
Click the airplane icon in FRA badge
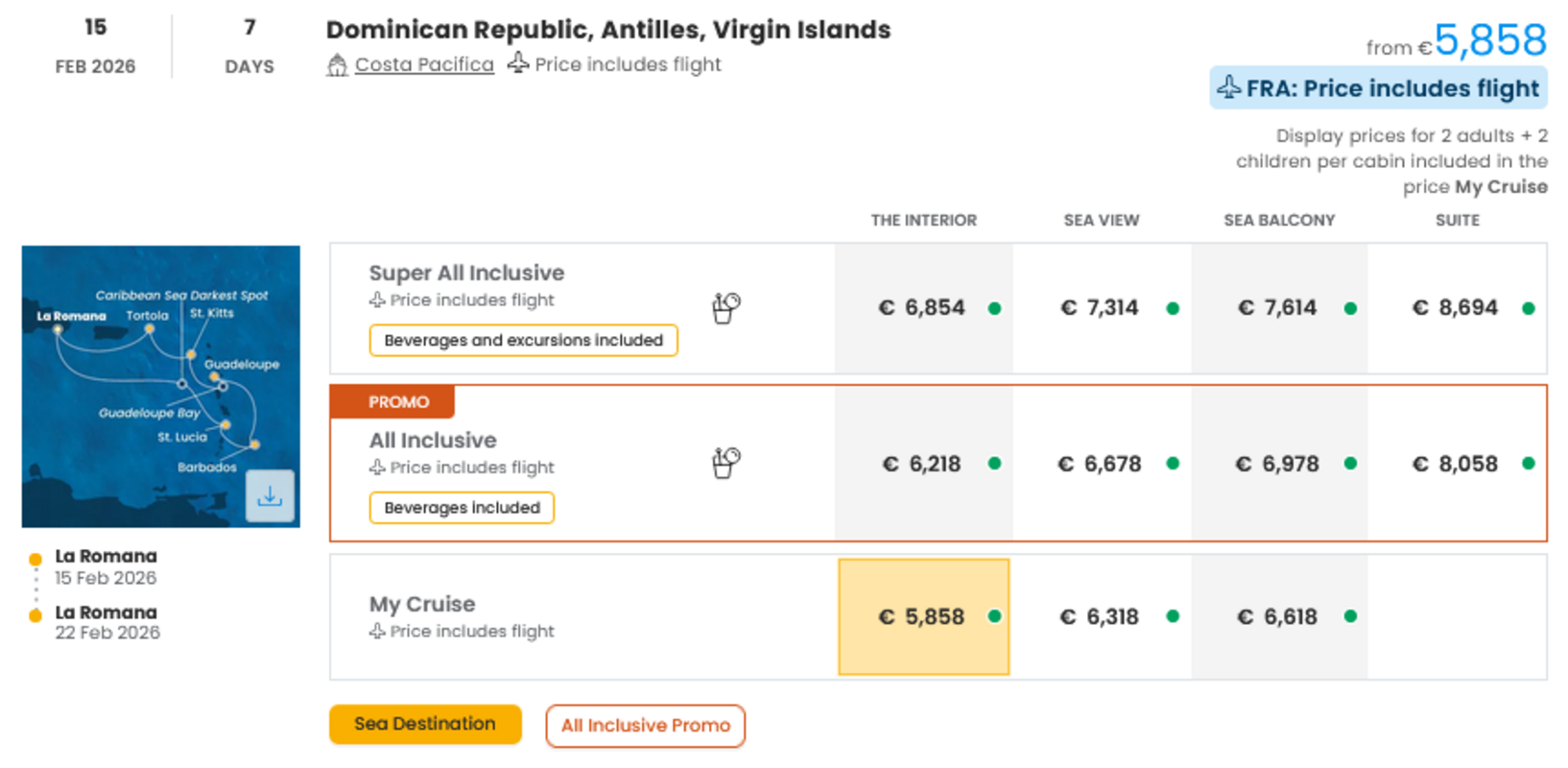1229,88
